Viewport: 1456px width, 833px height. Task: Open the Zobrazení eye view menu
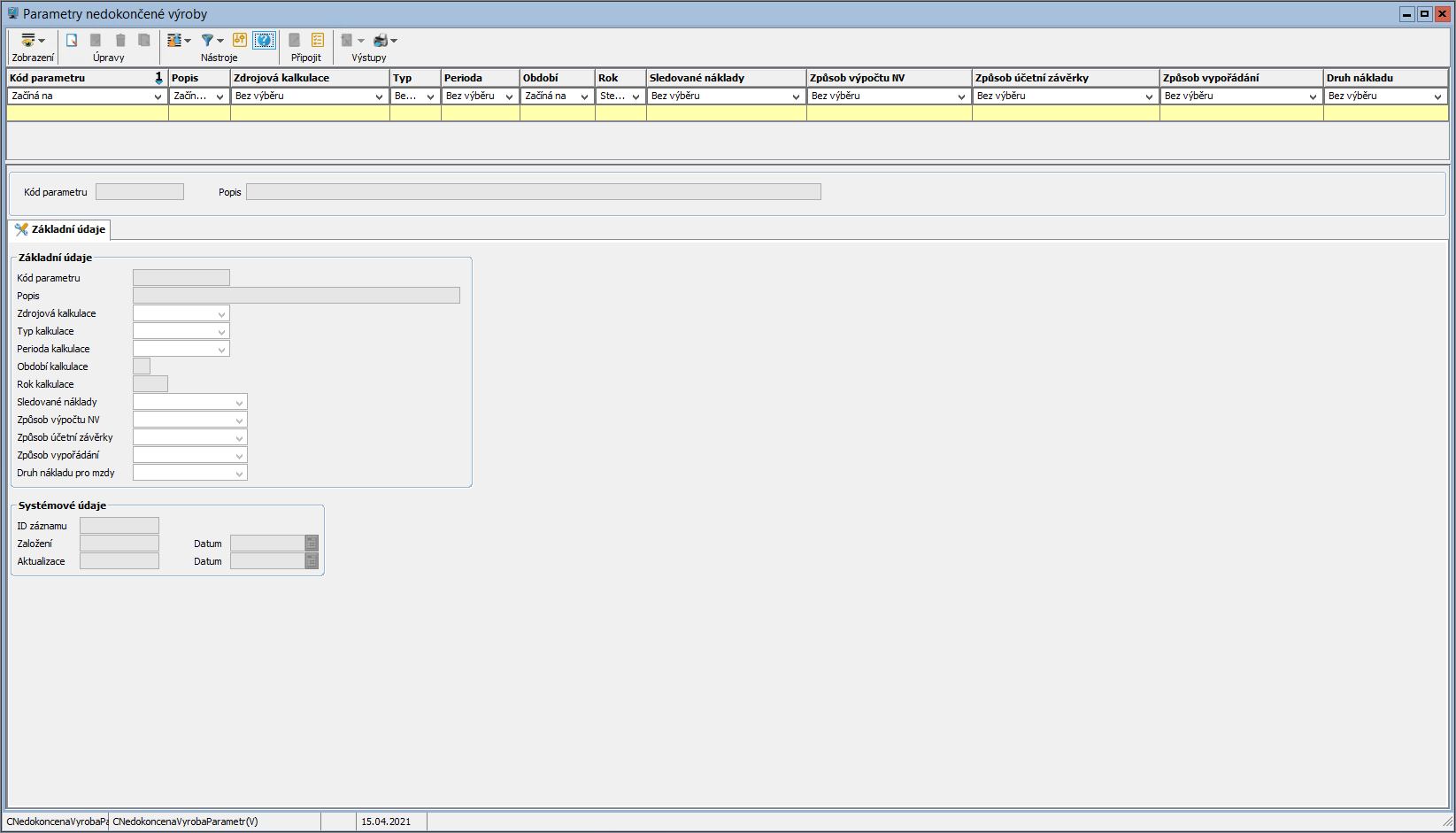[x=32, y=41]
